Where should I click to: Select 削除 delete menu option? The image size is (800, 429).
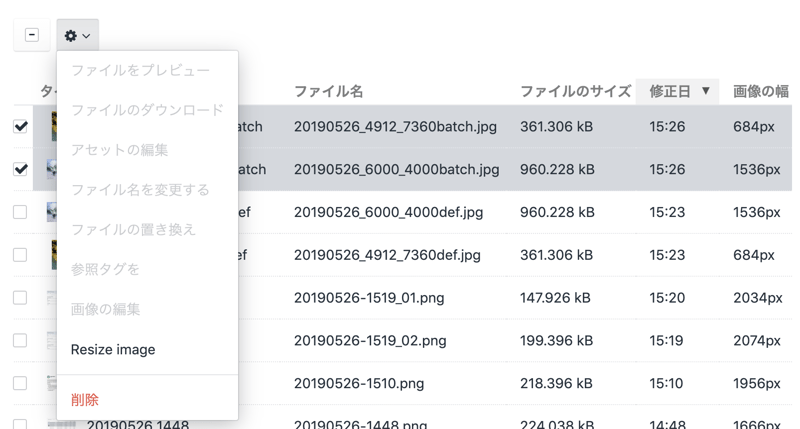[x=85, y=399]
